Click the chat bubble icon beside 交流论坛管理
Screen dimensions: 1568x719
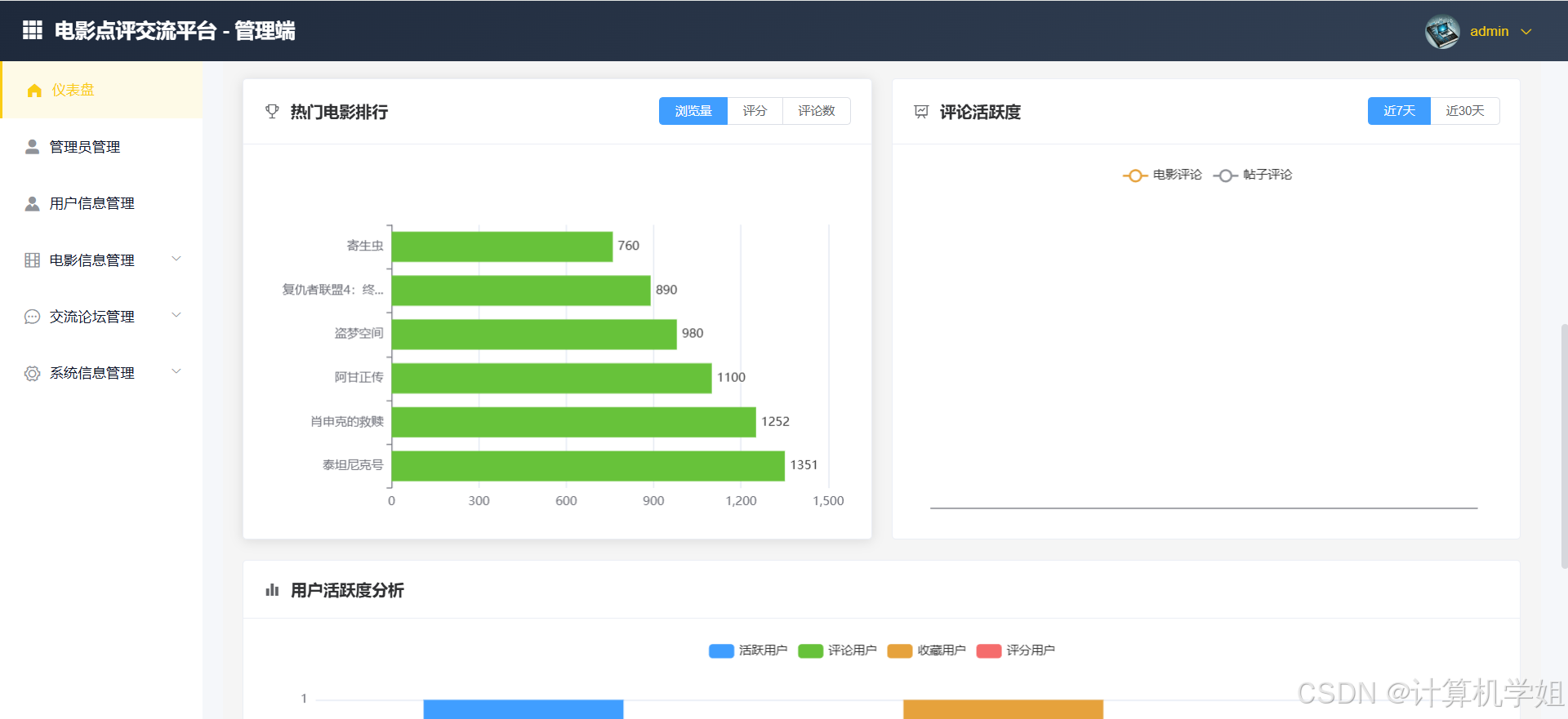coord(33,317)
